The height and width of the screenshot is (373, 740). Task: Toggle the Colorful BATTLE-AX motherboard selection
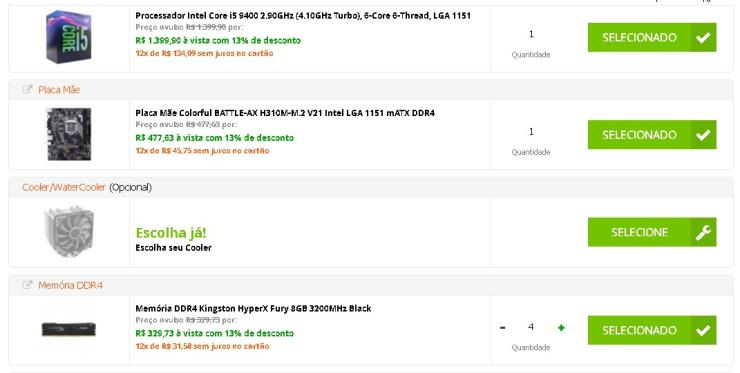652,135
